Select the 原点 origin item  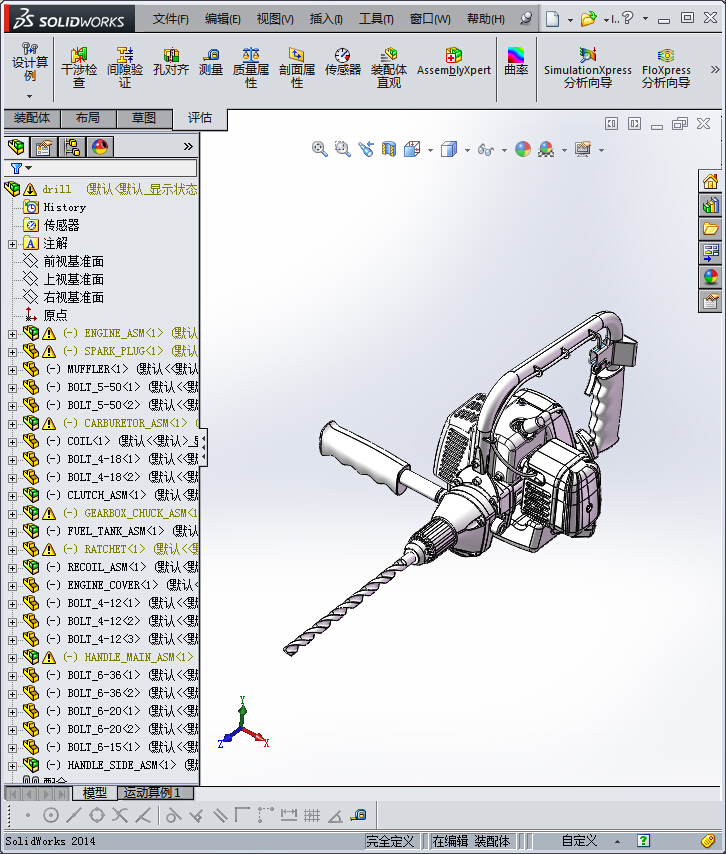coord(55,315)
